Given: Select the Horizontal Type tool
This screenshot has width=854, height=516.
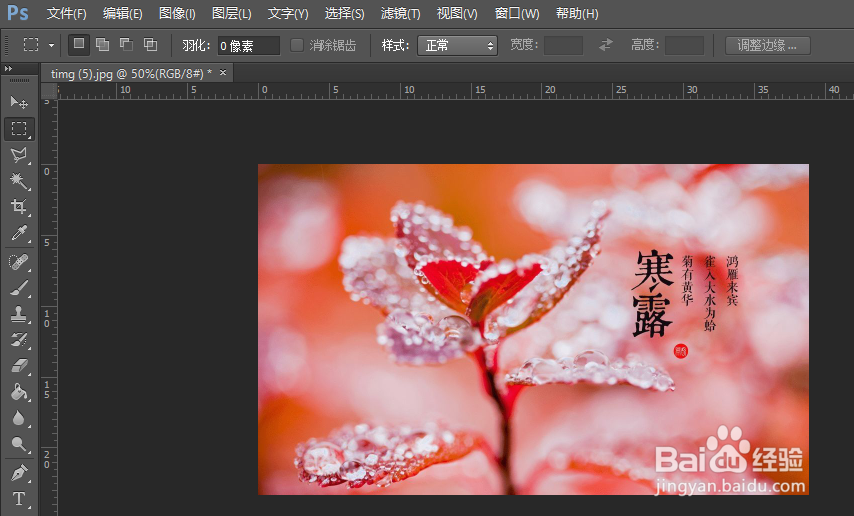Looking at the screenshot, I should click(x=19, y=499).
